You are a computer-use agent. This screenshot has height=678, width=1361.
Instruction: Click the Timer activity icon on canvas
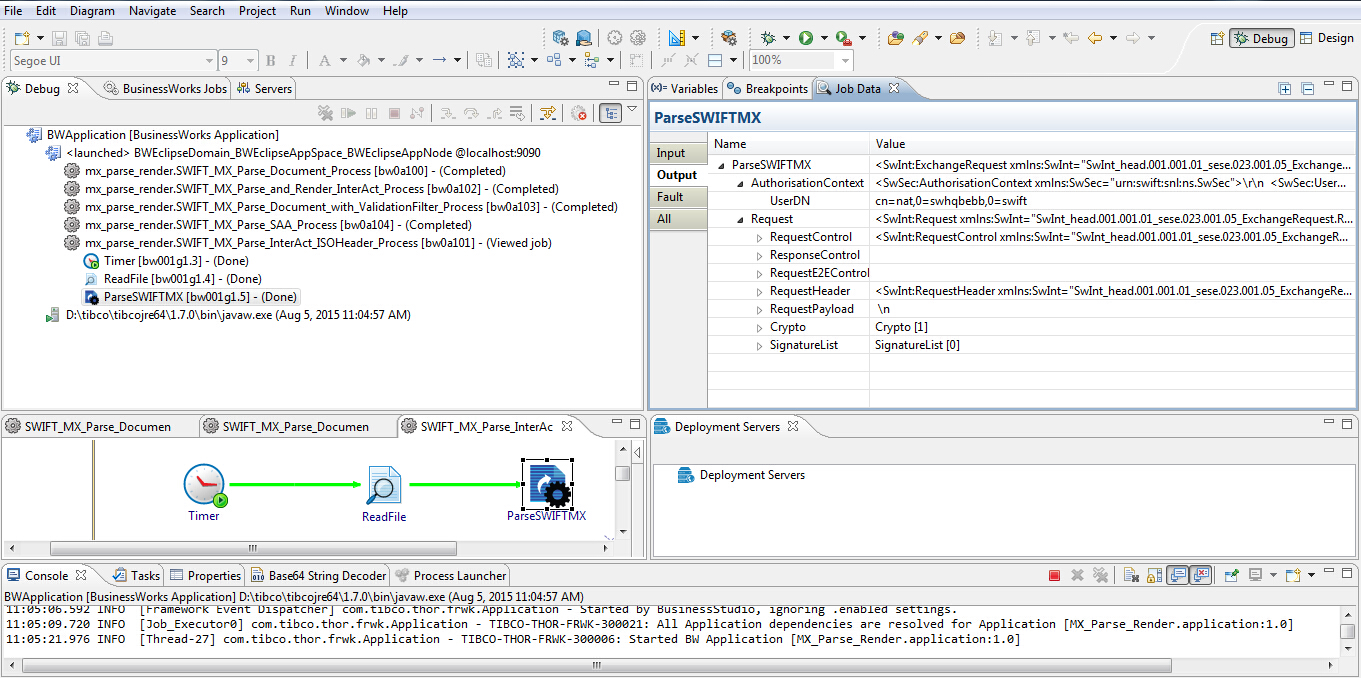click(x=205, y=485)
